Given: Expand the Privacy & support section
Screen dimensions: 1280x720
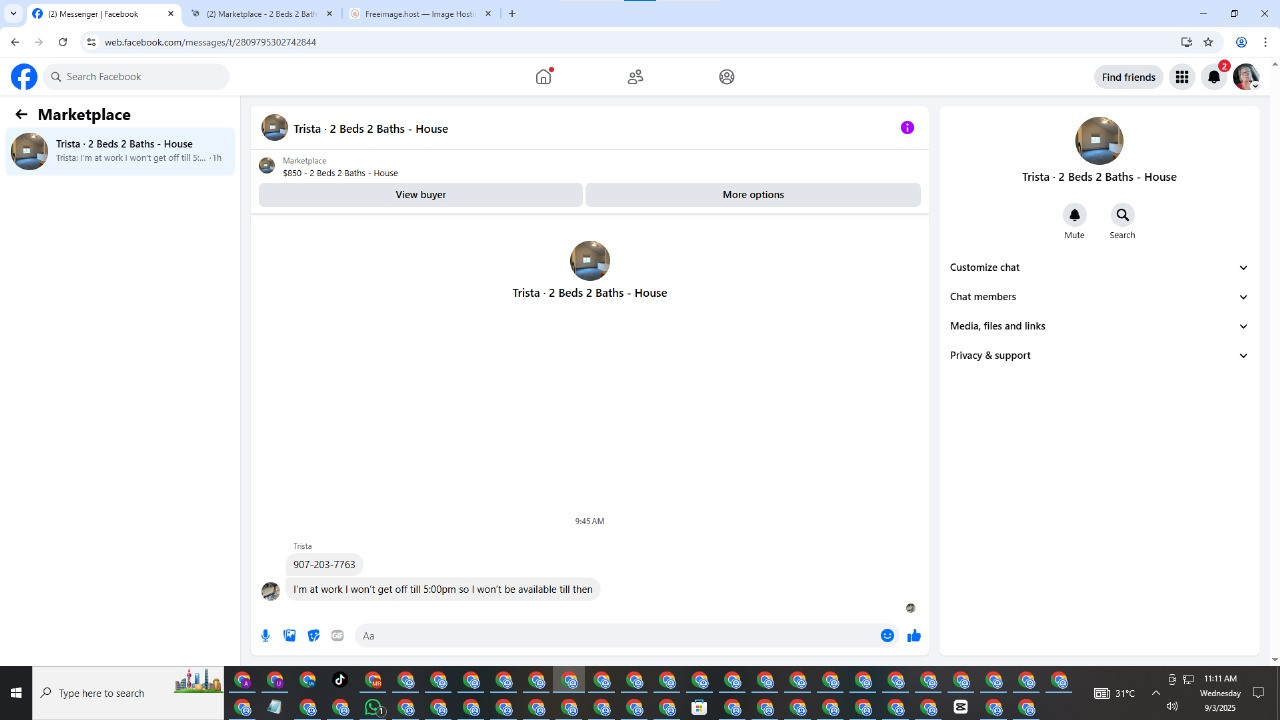Looking at the screenshot, I should 1099,355.
